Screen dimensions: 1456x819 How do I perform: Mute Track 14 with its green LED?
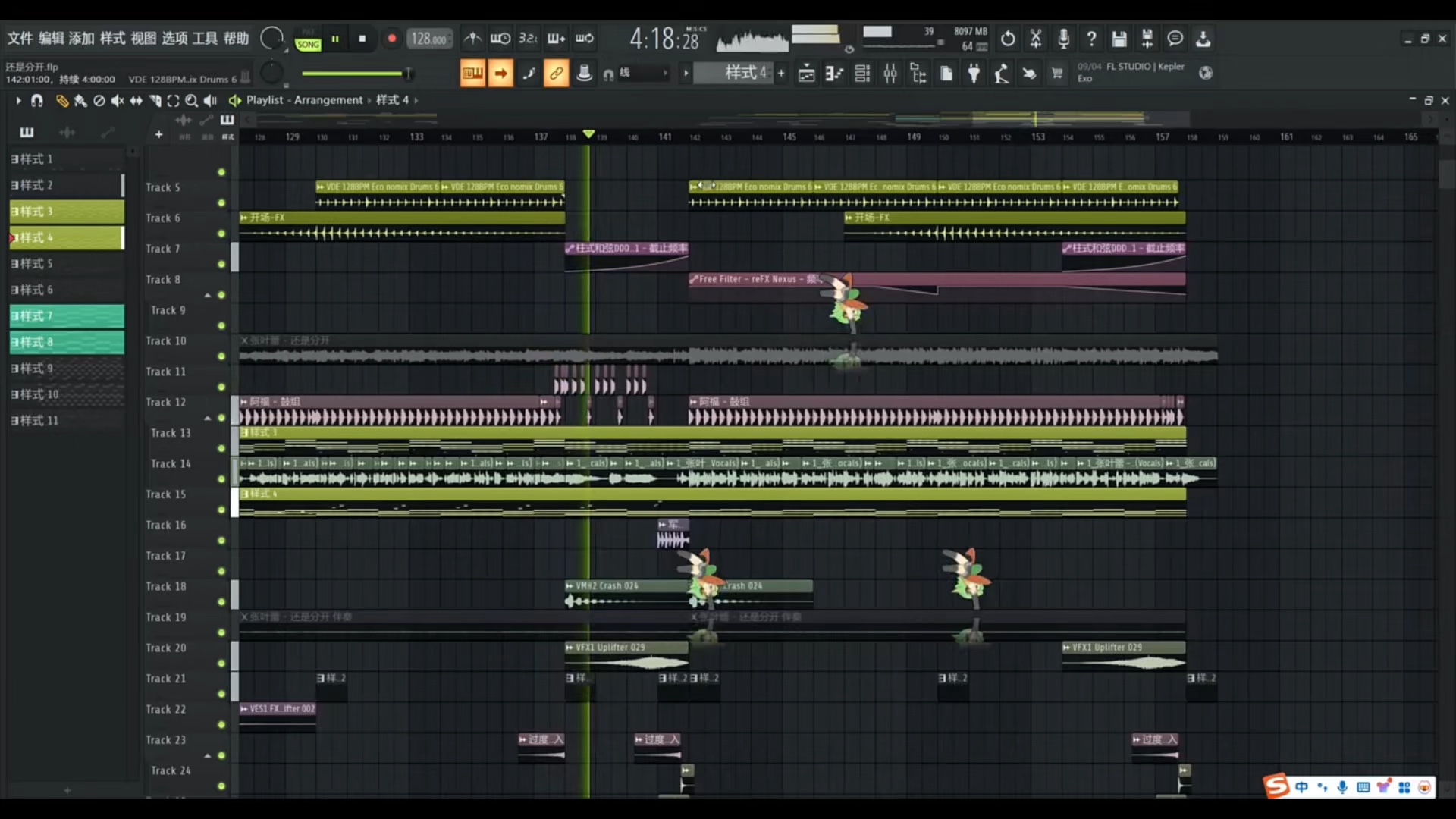(x=221, y=479)
